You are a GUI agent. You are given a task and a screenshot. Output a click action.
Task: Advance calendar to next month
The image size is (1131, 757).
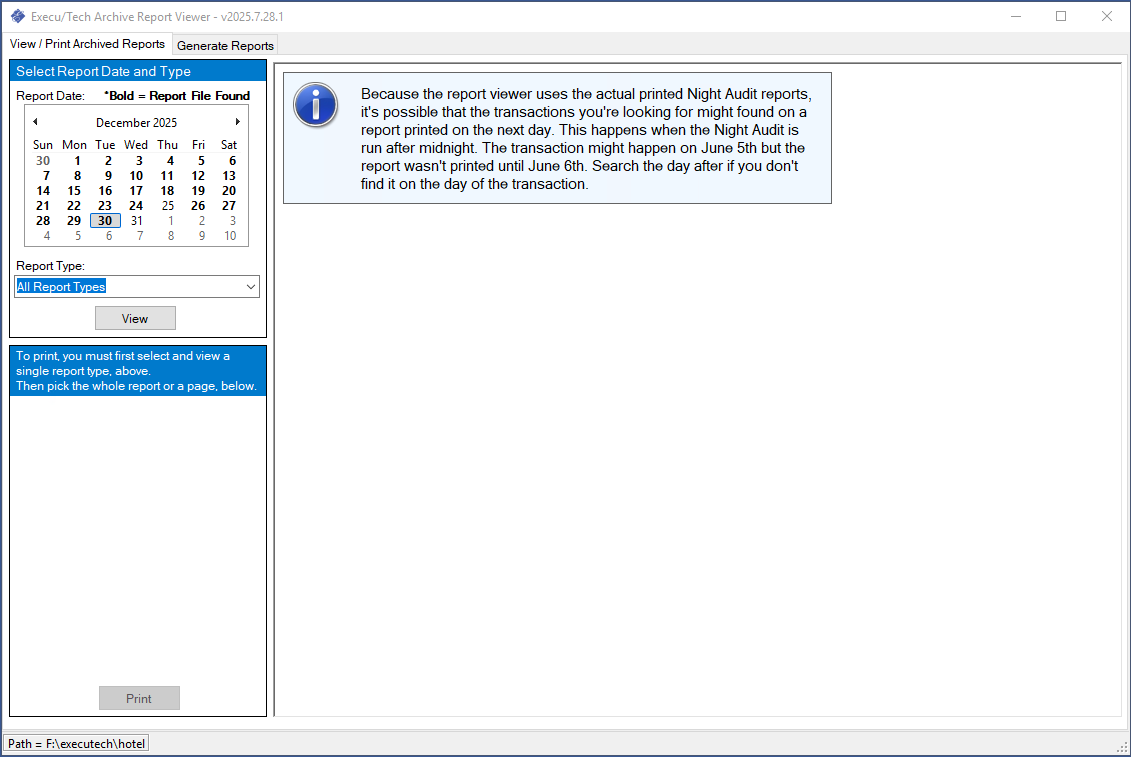237,122
